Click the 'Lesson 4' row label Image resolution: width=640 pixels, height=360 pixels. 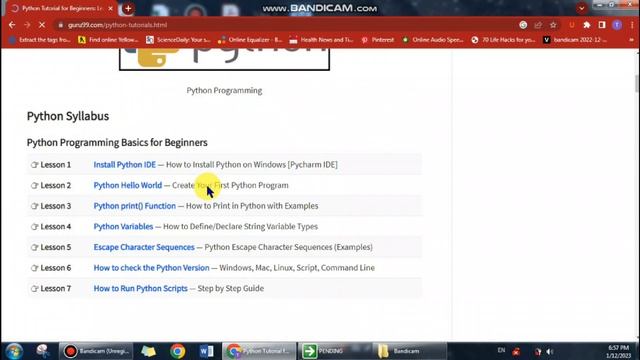(x=56, y=227)
